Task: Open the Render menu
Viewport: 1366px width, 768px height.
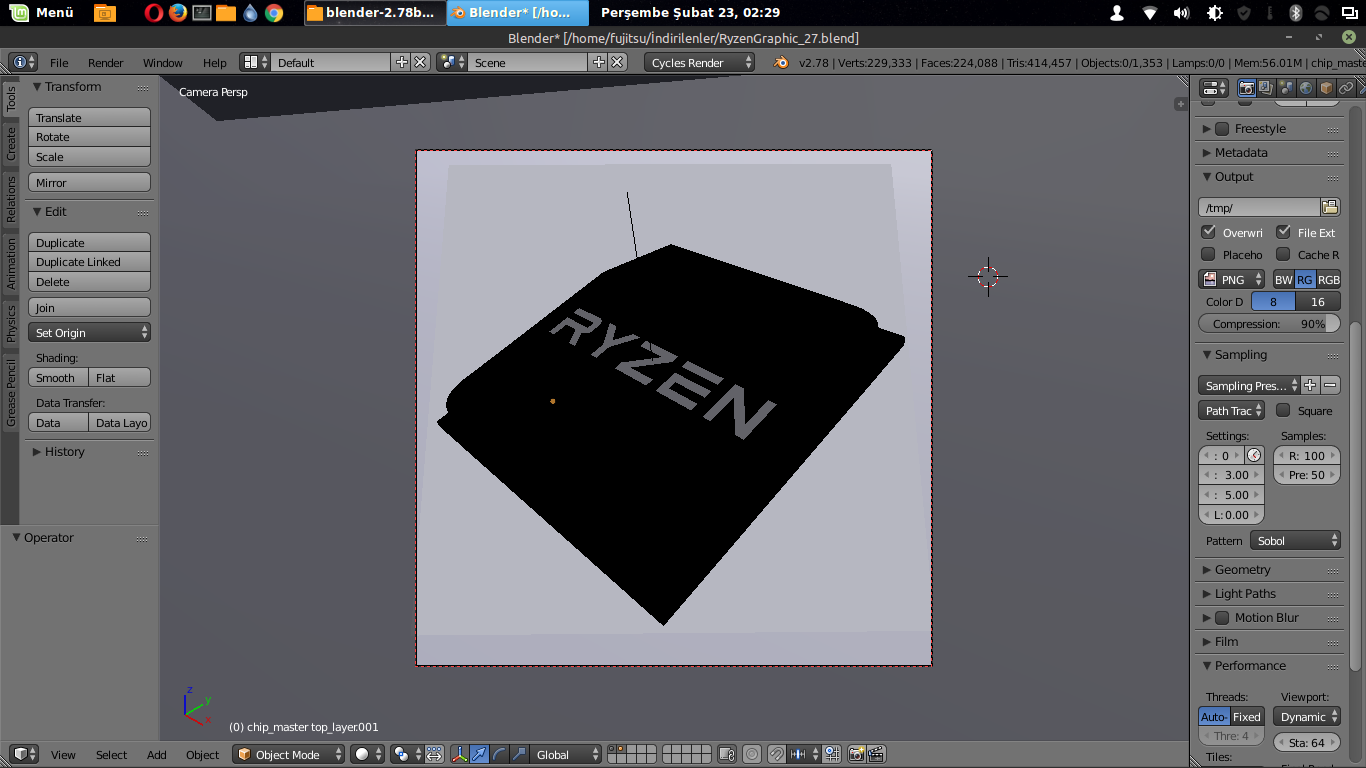Action: [x=105, y=62]
